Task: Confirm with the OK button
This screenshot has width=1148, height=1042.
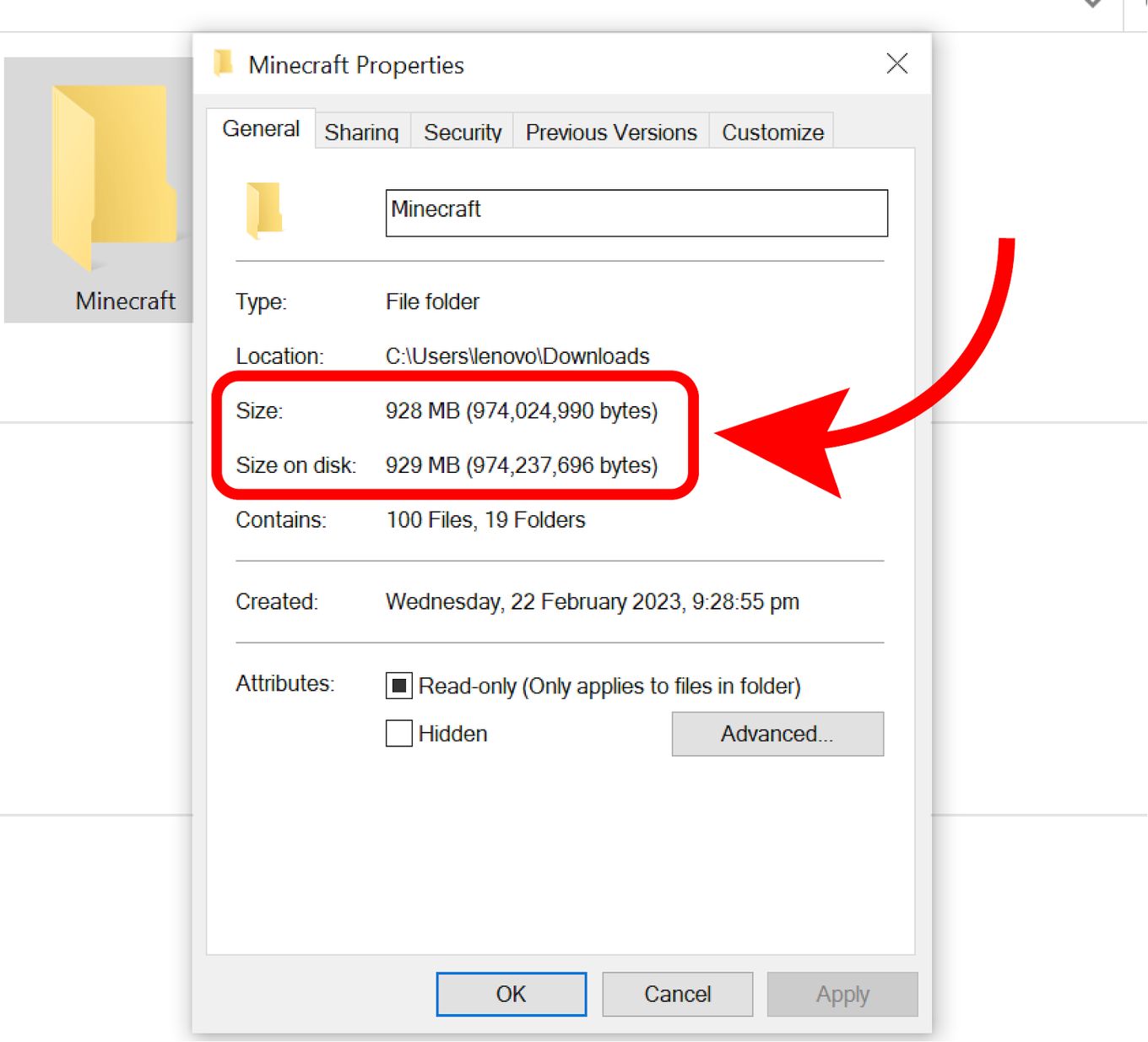Action: click(x=512, y=994)
